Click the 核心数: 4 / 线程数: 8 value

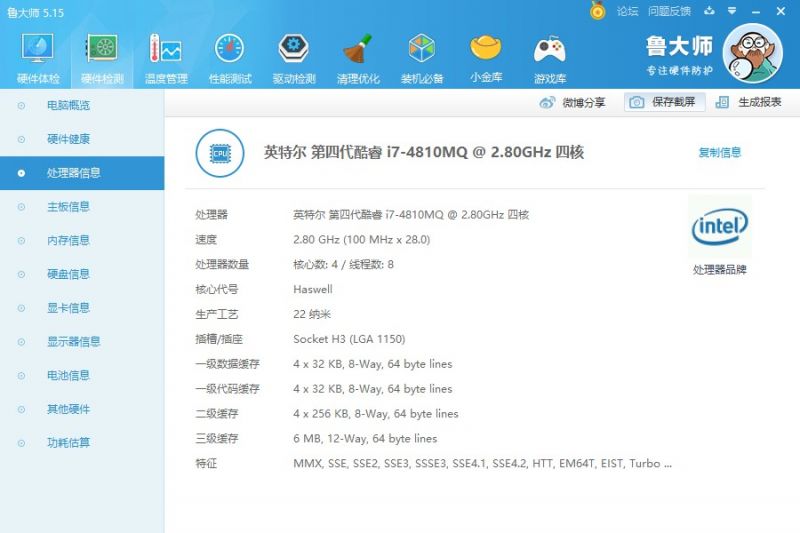(343, 264)
